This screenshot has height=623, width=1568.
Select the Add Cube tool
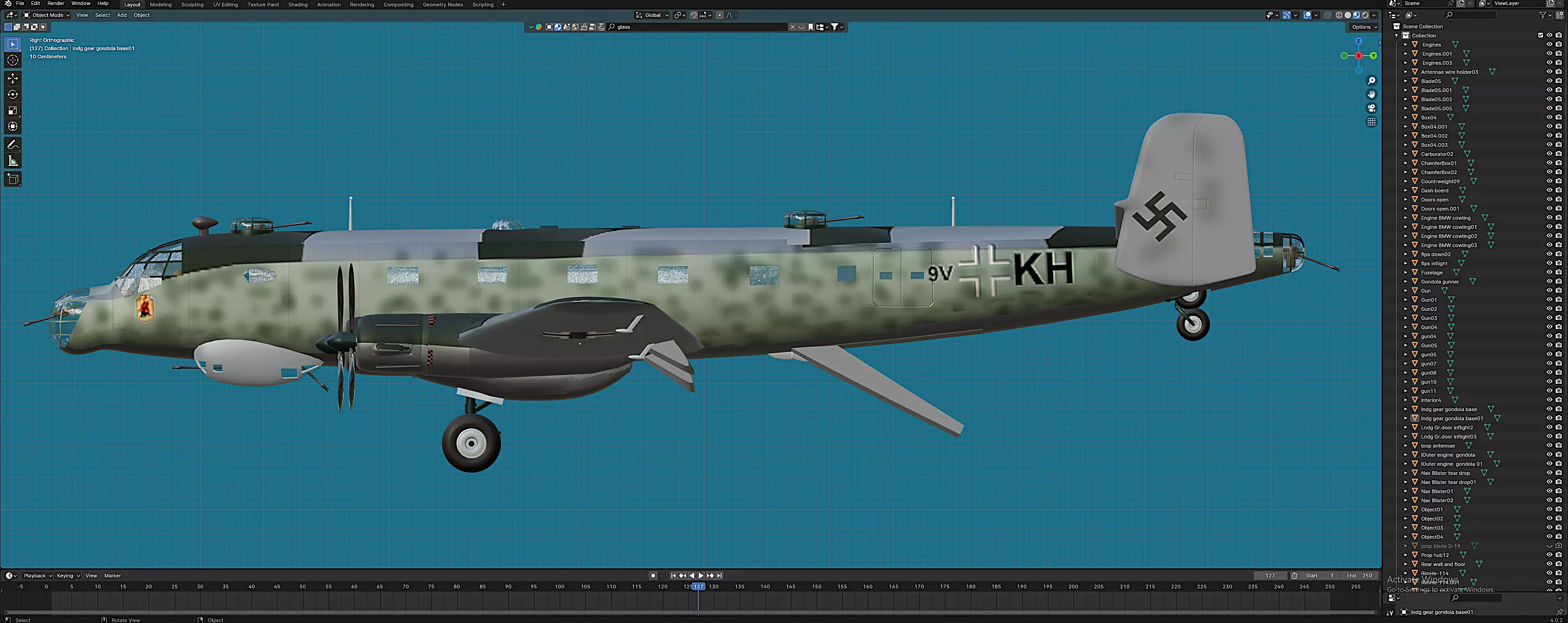13,179
